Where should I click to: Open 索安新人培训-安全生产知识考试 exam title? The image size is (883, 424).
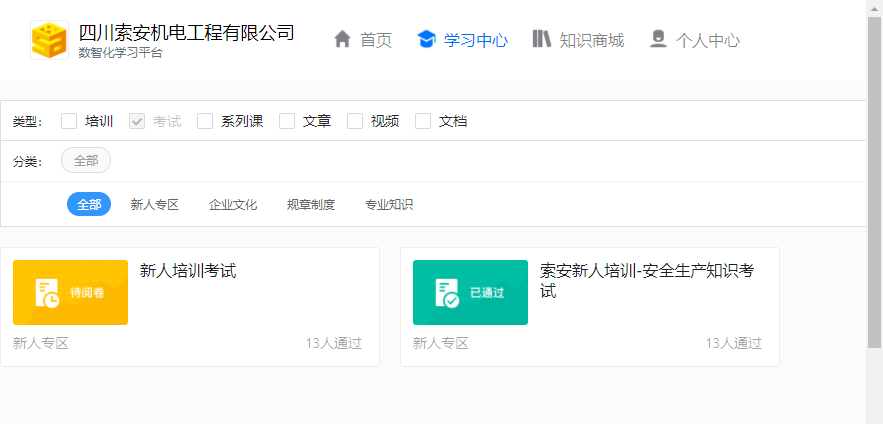click(x=647, y=280)
